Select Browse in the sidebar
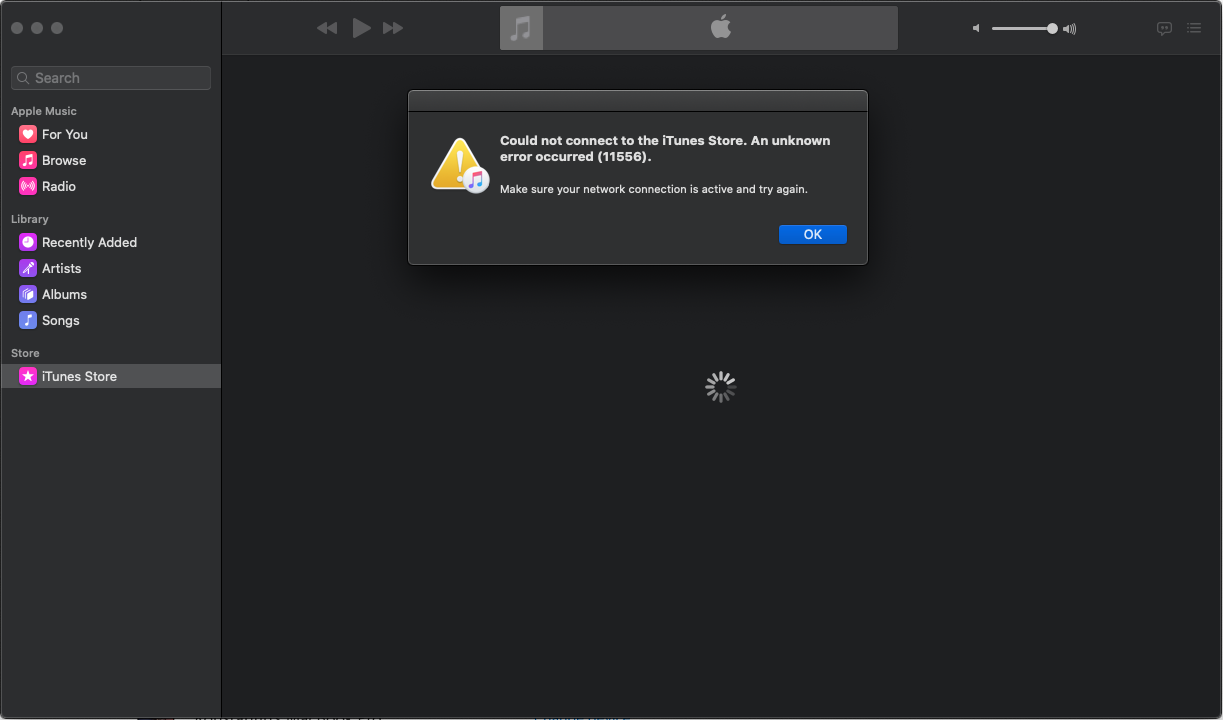This screenshot has width=1223, height=720. click(111, 160)
